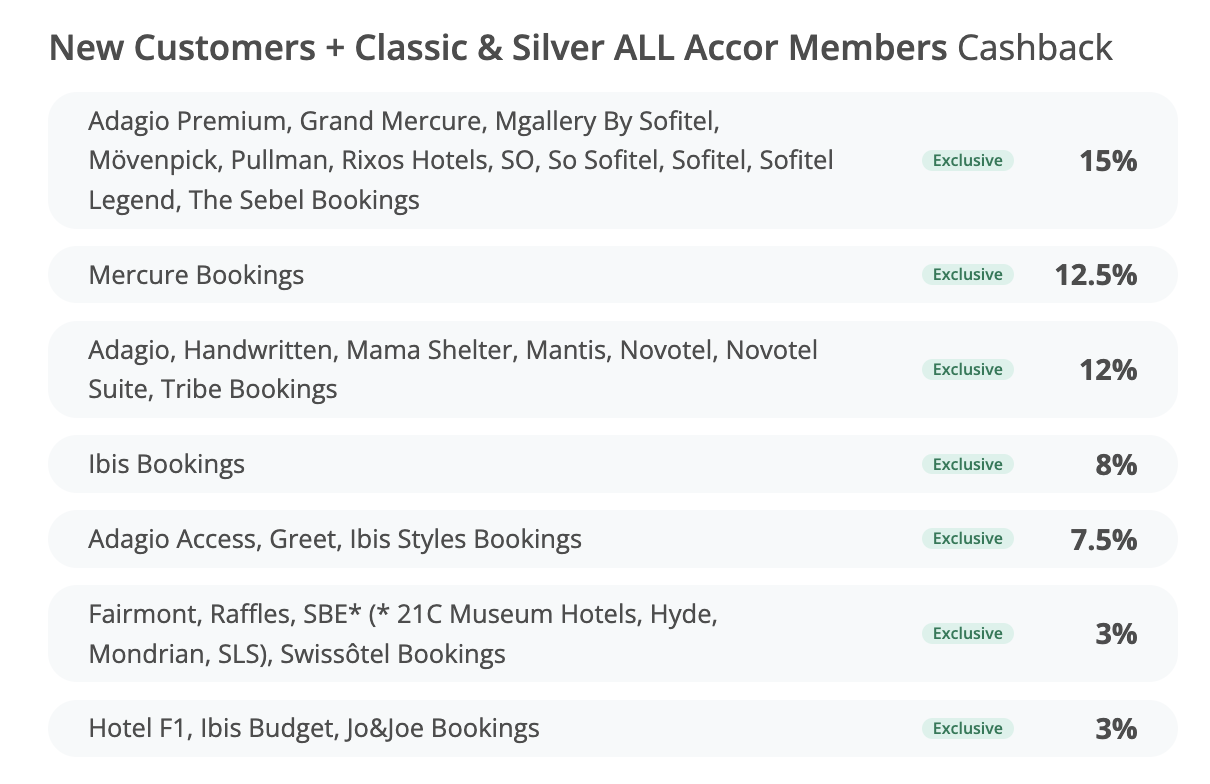Click the 12.5% Mercure cashback rate
Image resolution: width=1210 pixels, height=784 pixels.
click(1095, 275)
